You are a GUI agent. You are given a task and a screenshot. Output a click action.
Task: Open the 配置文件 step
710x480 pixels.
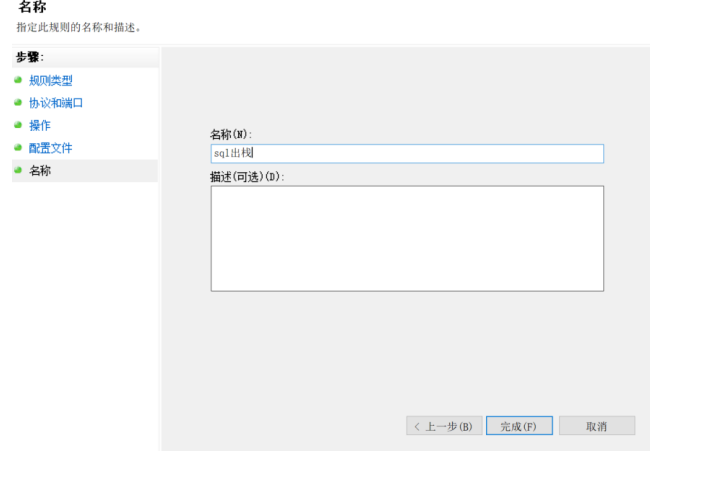tap(50, 148)
